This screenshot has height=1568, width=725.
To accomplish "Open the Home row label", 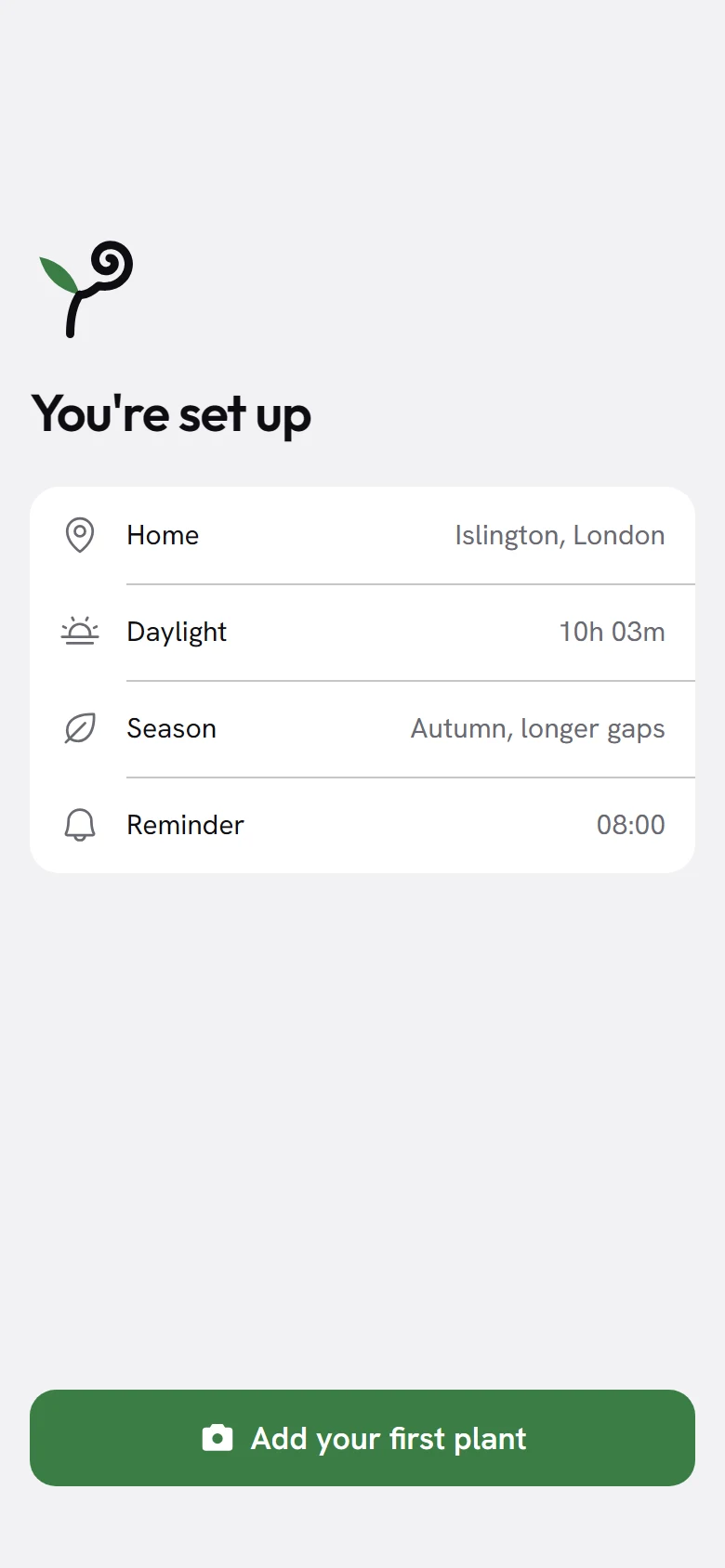I will pos(163,535).
